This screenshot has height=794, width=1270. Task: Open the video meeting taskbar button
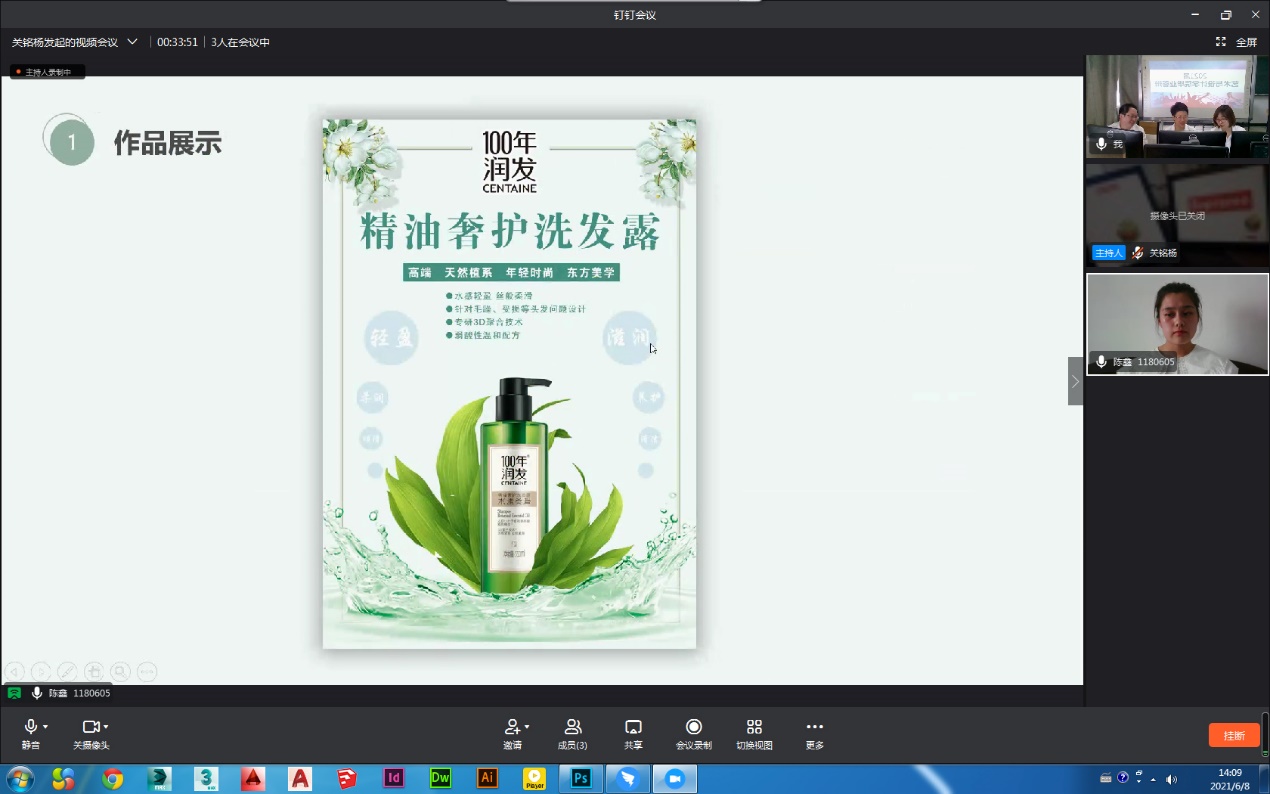(675, 778)
